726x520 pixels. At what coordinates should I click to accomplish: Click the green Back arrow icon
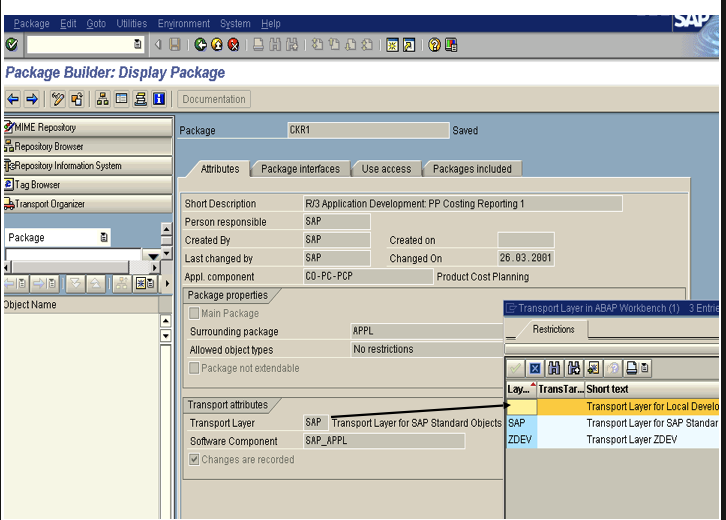(x=200, y=45)
